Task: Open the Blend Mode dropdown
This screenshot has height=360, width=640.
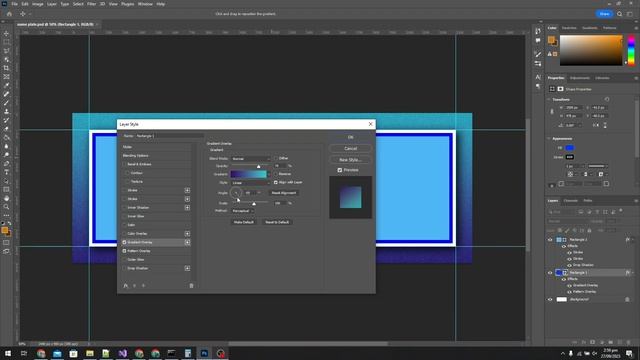Action: pos(251,158)
